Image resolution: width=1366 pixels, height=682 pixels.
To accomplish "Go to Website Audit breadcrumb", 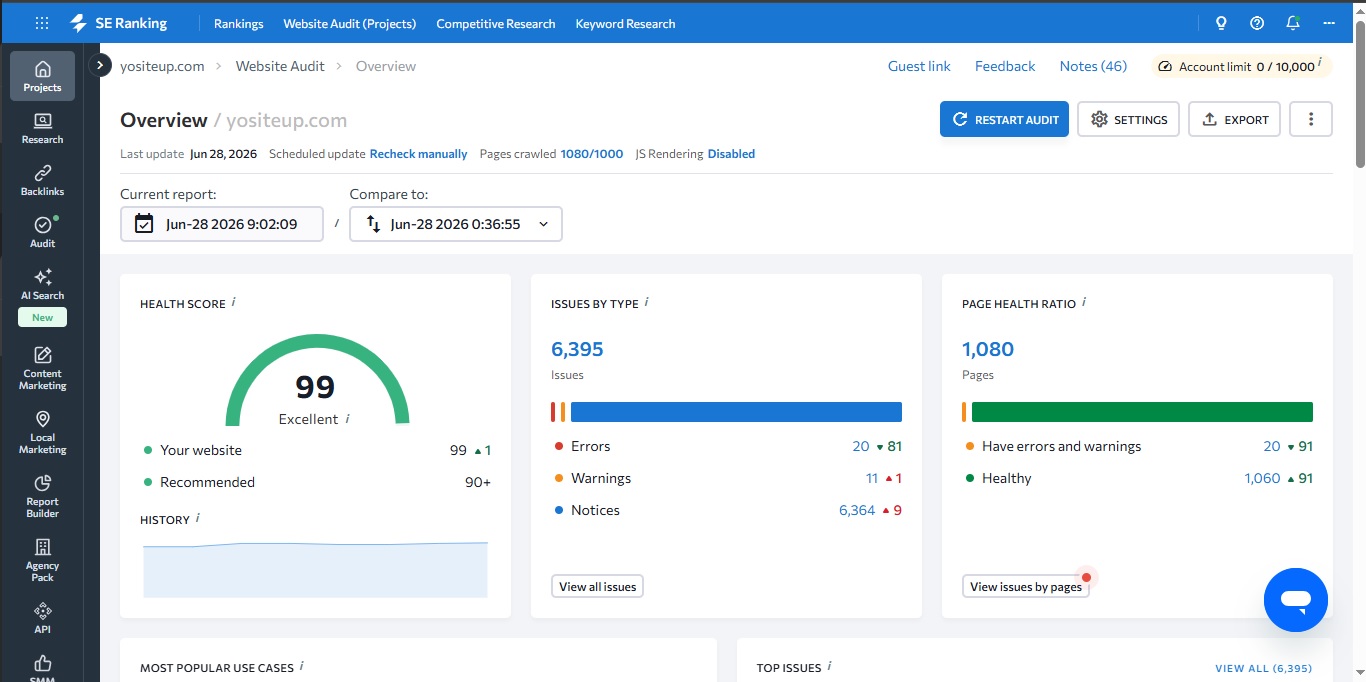I will (280, 66).
